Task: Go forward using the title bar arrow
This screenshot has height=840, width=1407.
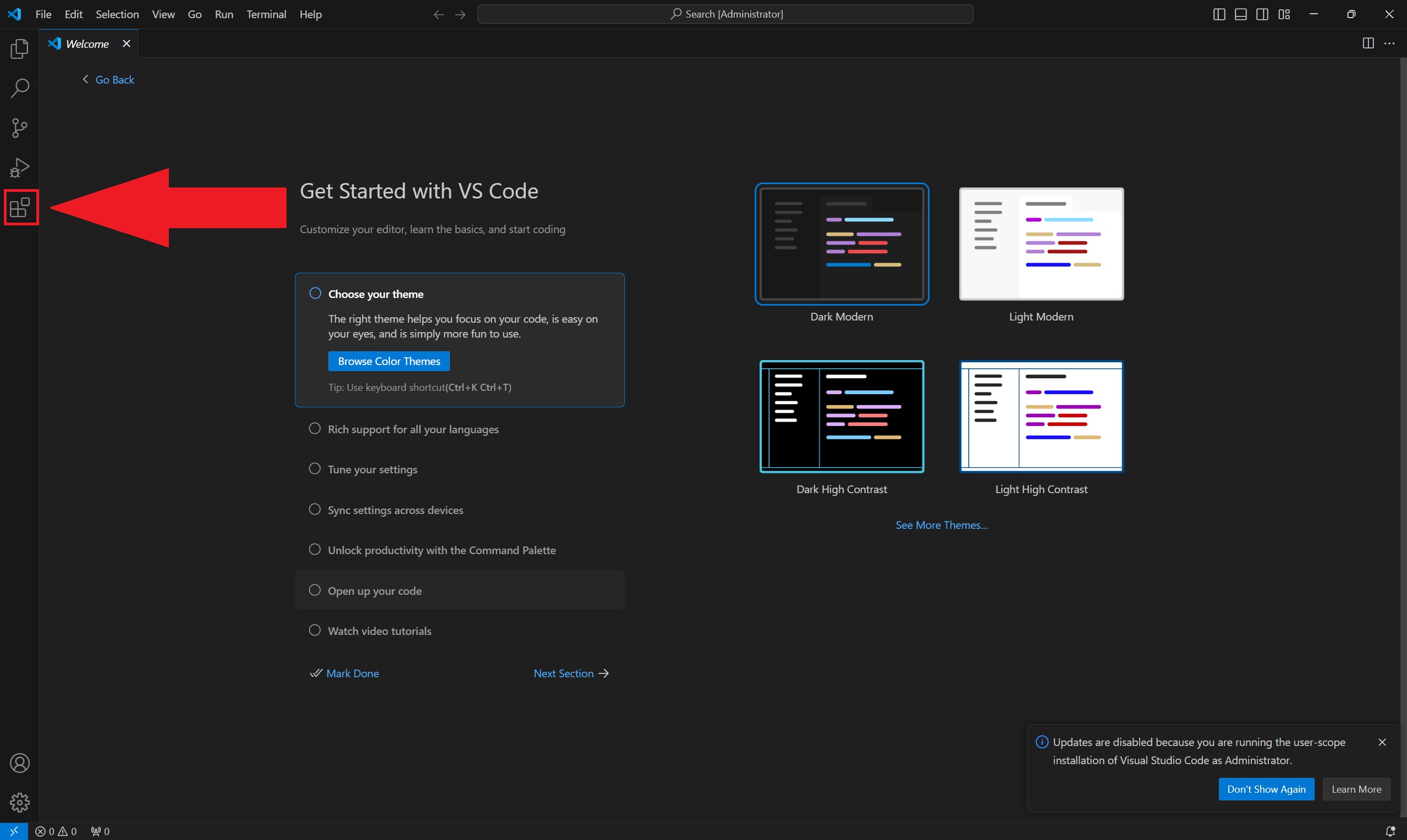Action: (460, 14)
